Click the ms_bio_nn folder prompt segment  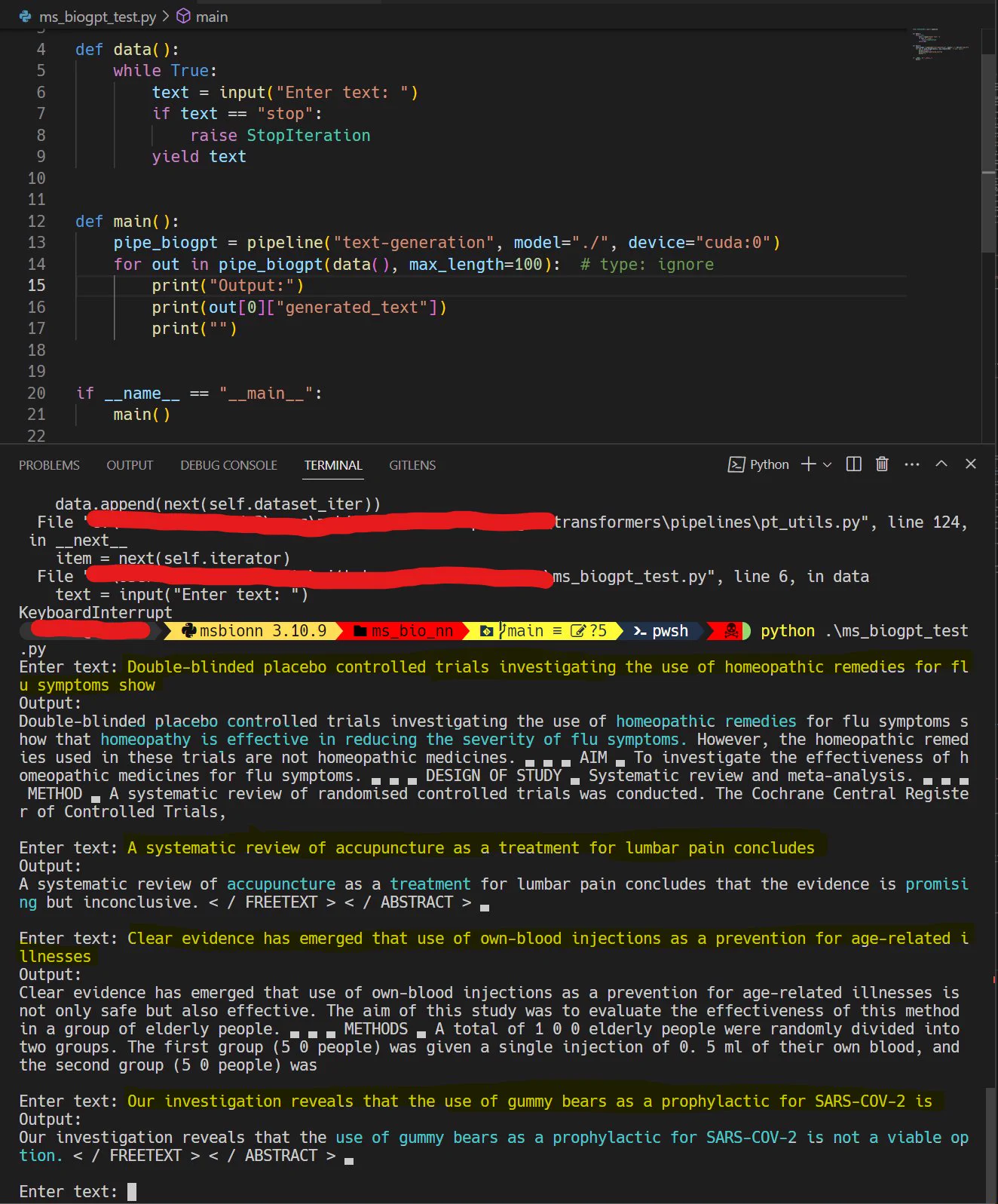(x=405, y=631)
